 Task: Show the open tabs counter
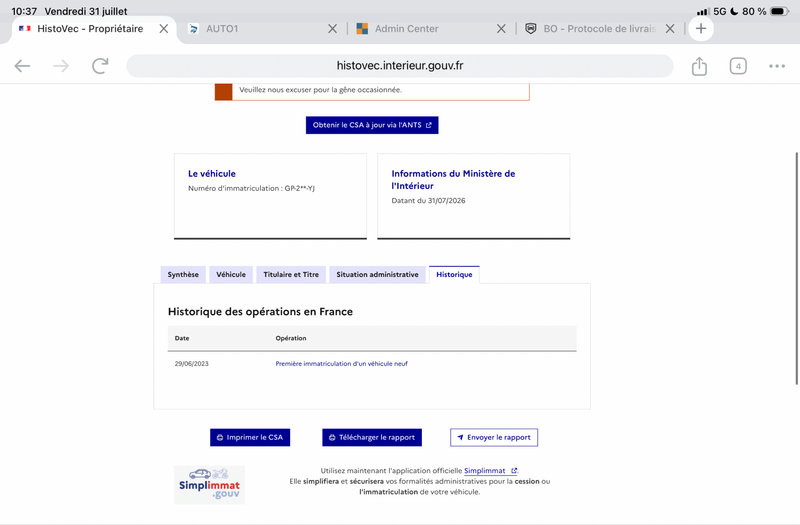pos(738,66)
